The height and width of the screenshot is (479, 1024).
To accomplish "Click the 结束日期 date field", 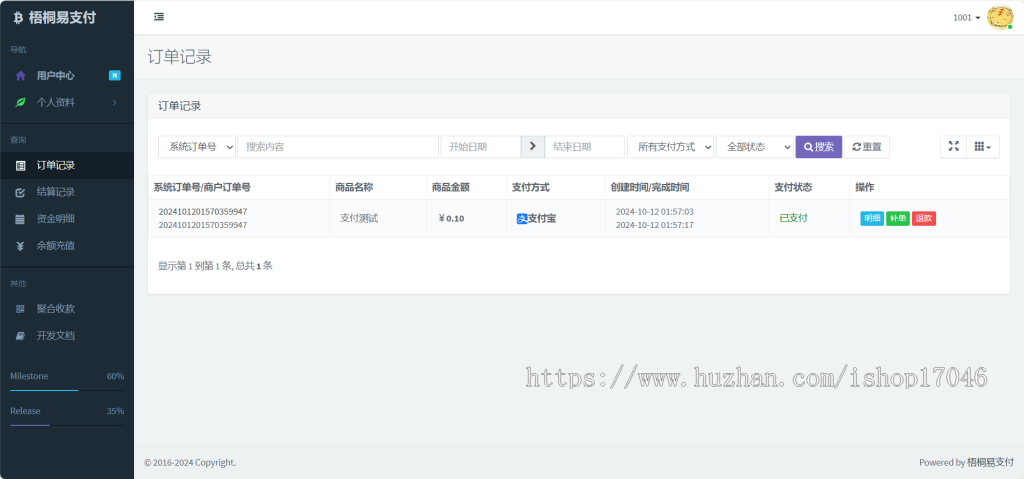I will (x=584, y=147).
